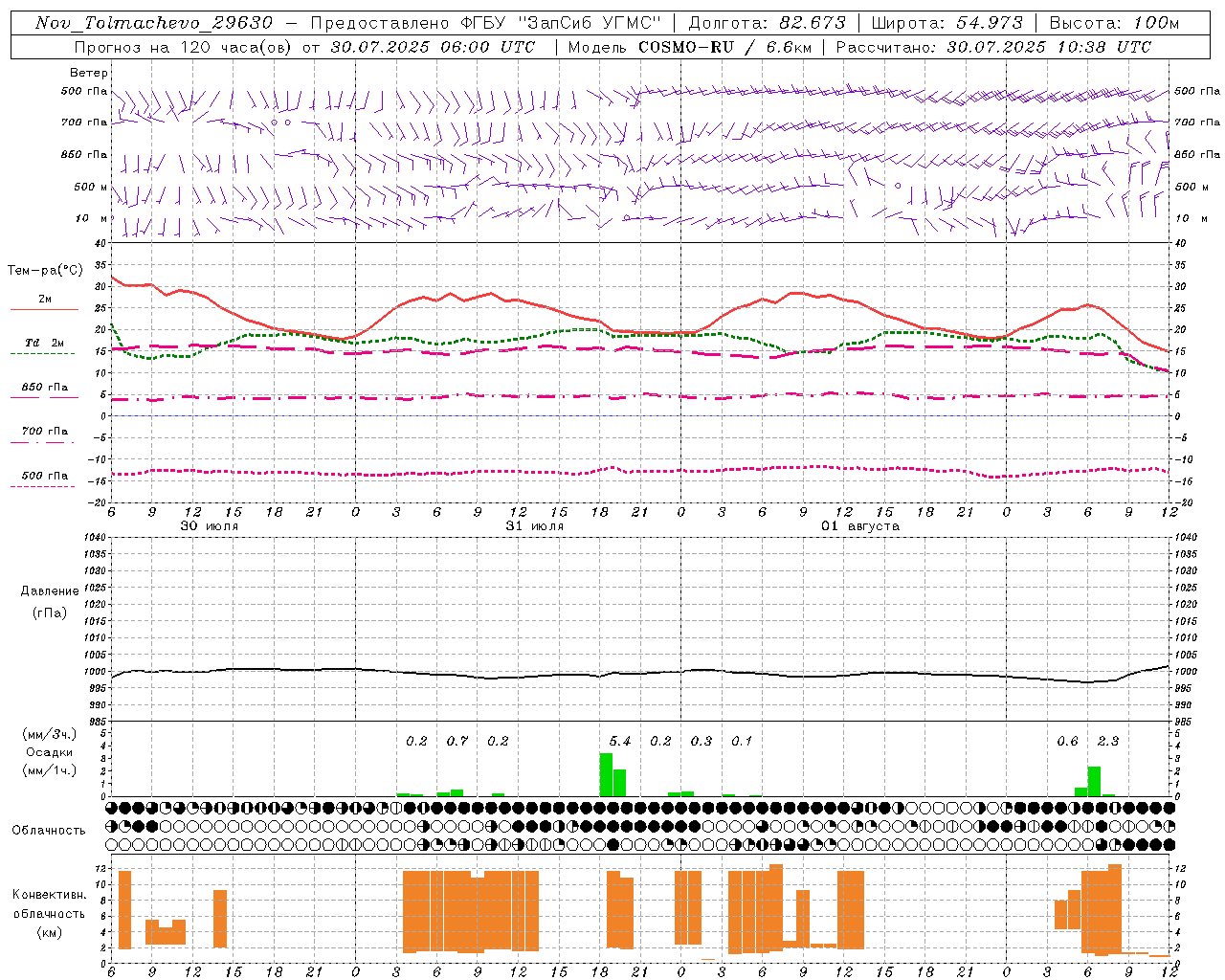
Task: Click the Давление panel label
Action: (50, 591)
